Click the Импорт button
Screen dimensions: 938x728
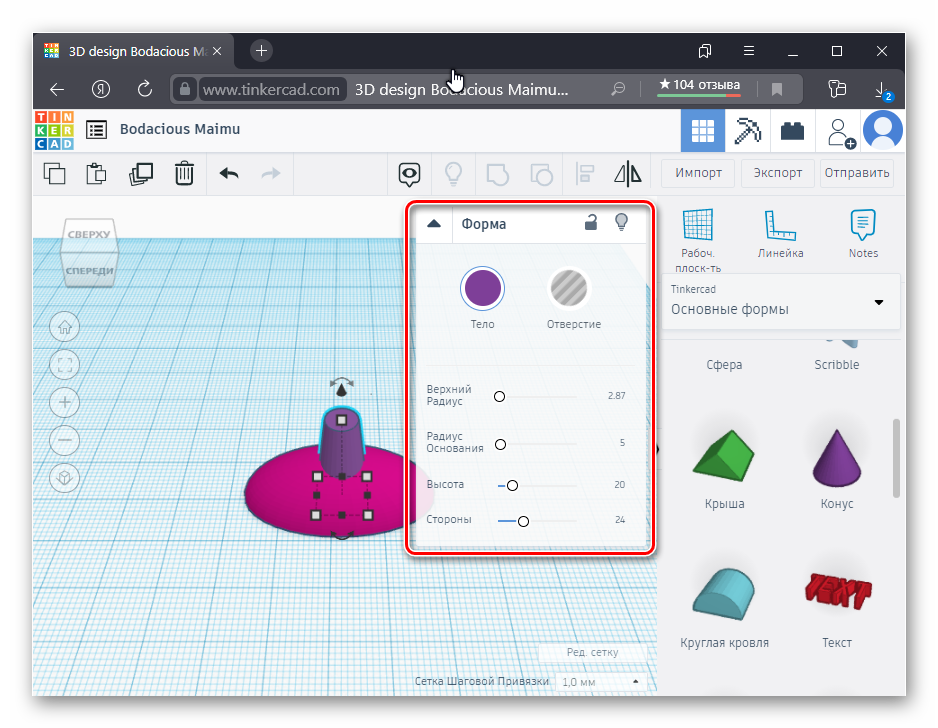coord(698,172)
